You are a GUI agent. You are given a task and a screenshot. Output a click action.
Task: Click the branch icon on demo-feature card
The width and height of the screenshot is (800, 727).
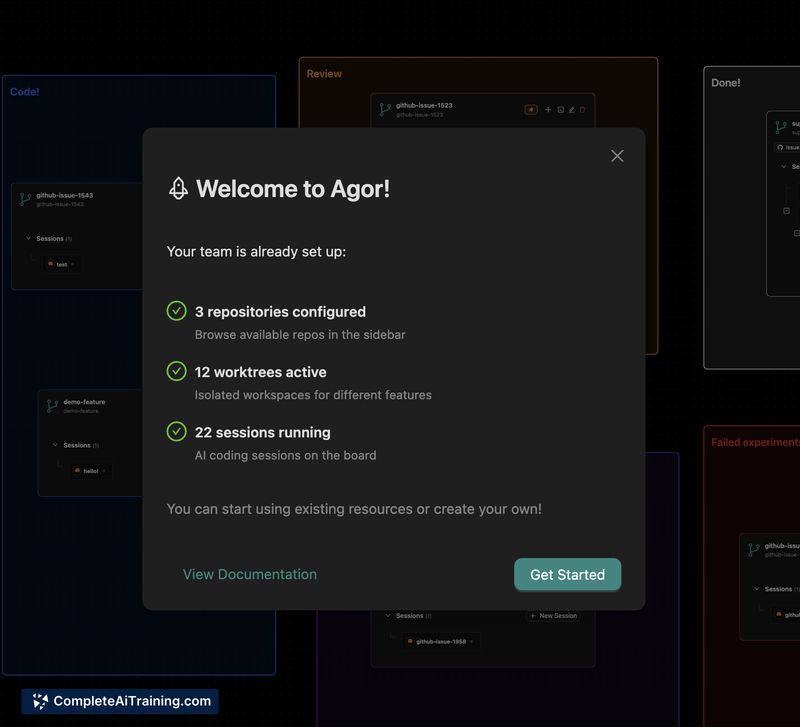[52, 405]
